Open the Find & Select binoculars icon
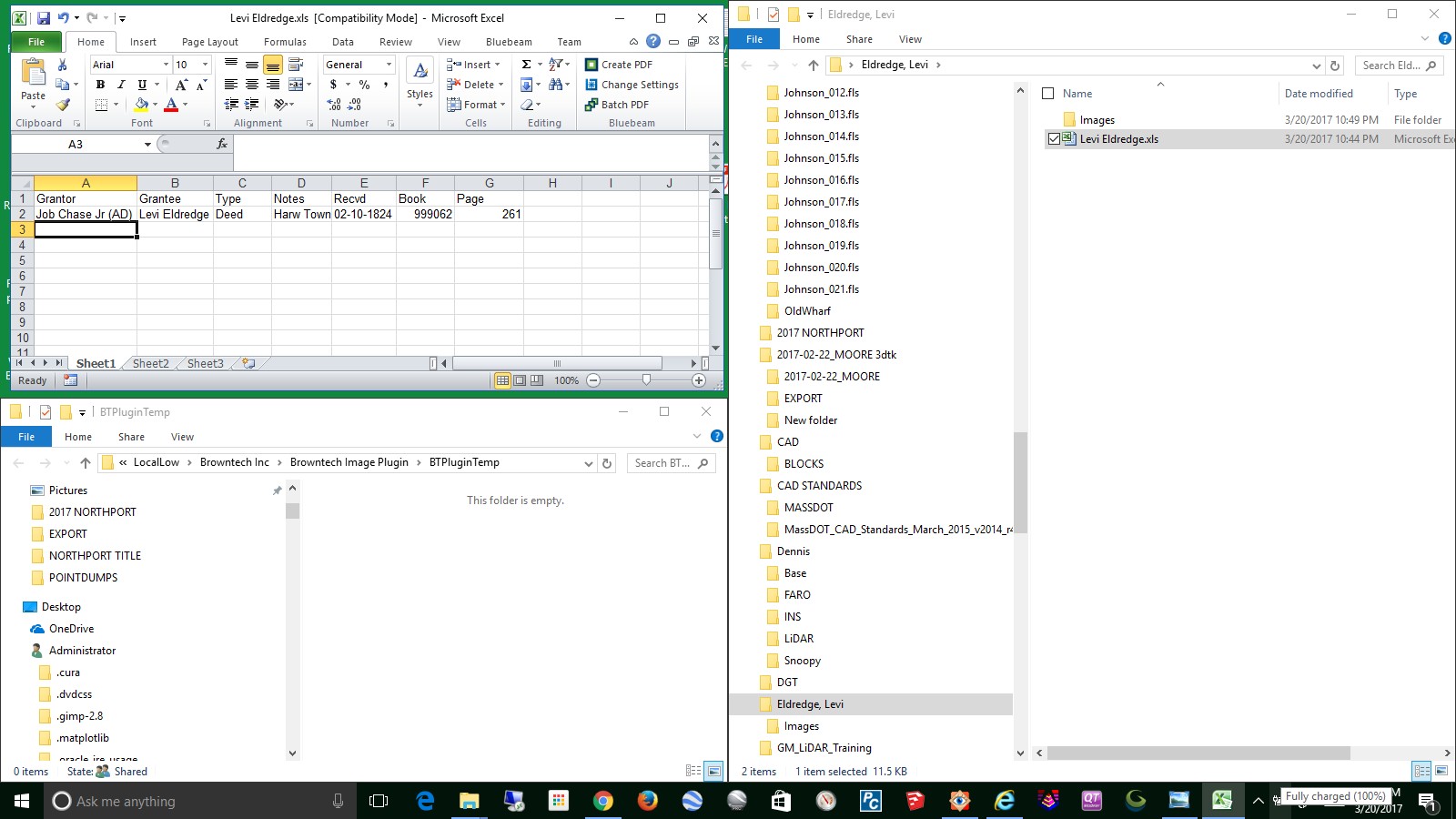 (556, 86)
